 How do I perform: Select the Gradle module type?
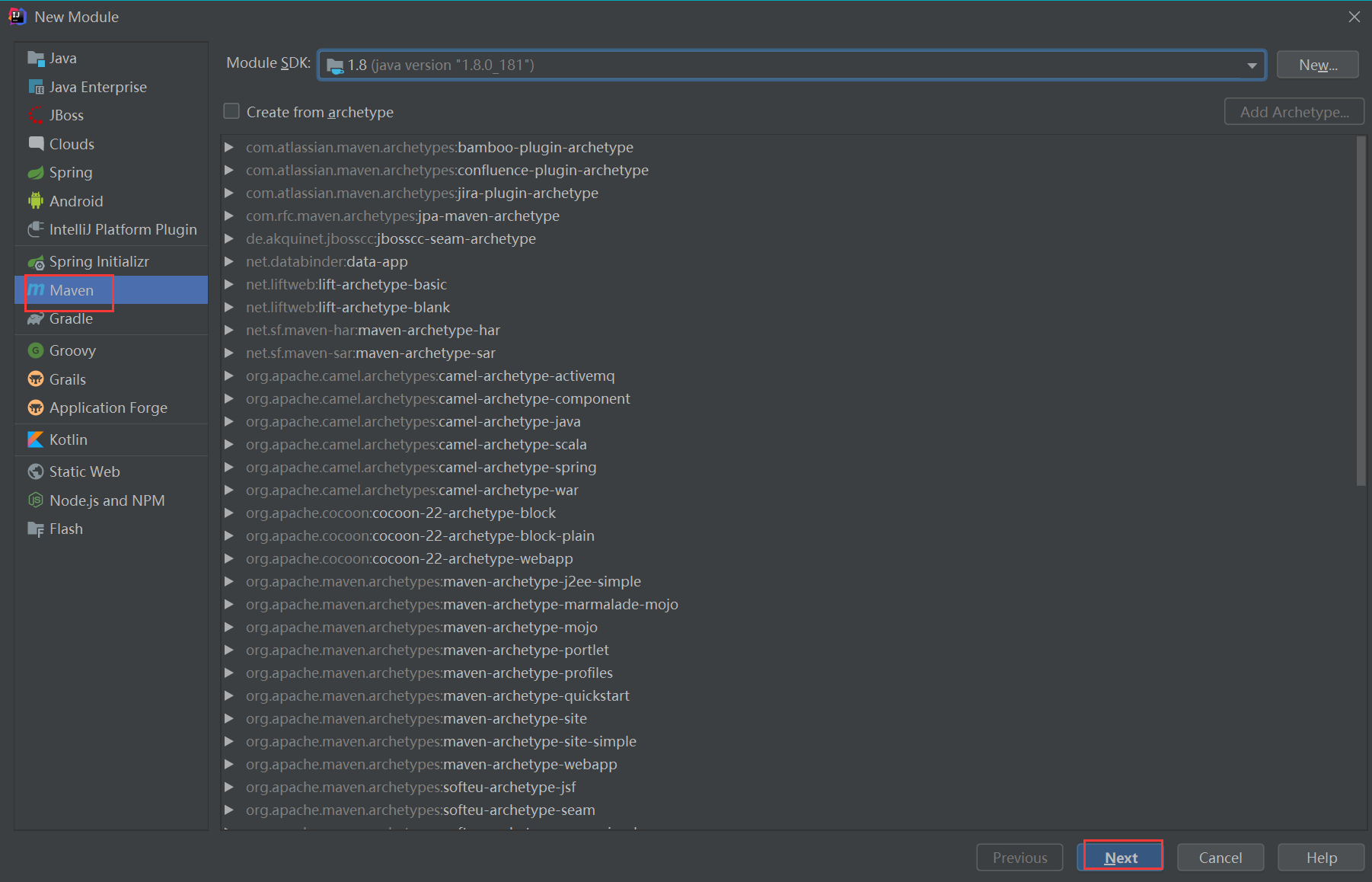pyautogui.click(x=111, y=319)
